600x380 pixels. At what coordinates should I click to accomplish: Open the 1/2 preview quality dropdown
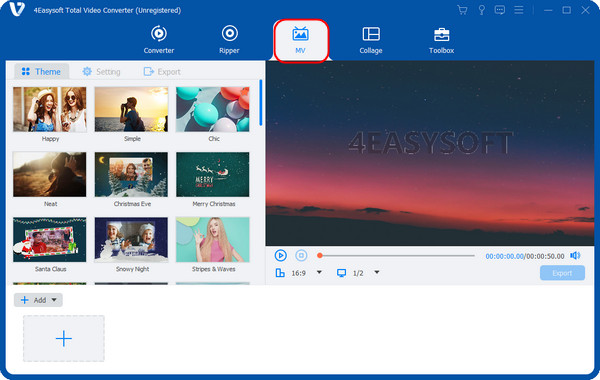click(377, 272)
